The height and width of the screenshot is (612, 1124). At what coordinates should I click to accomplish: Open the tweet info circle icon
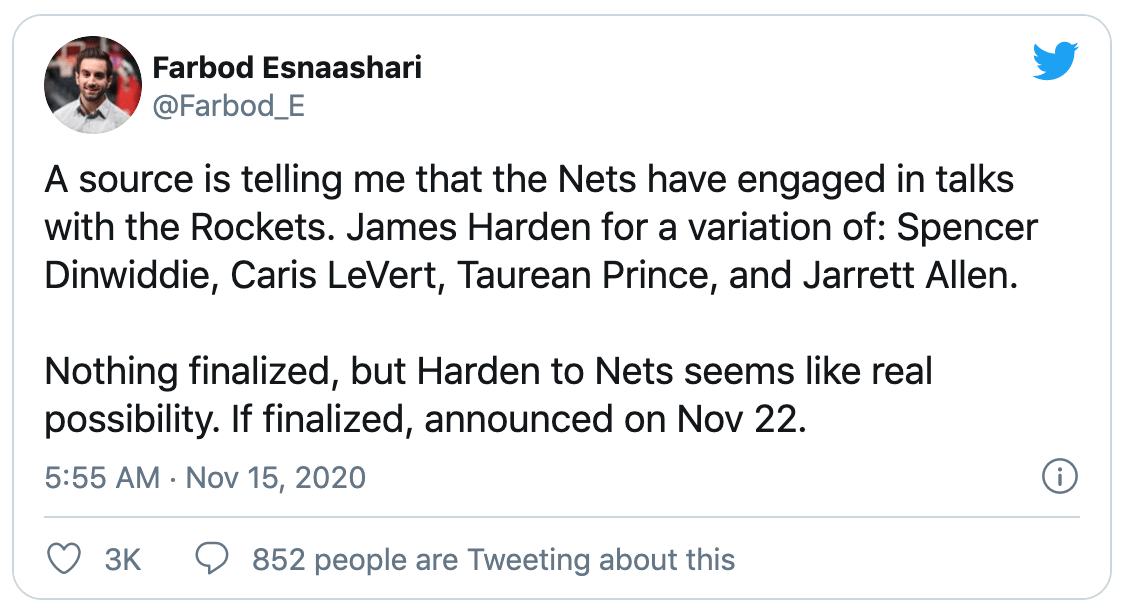1059,477
